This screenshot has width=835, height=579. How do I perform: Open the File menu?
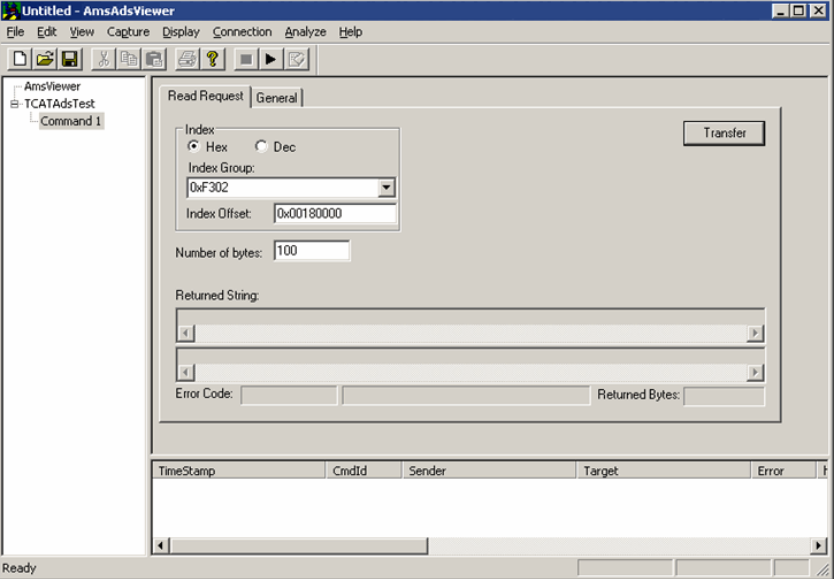tap(15, 32)
